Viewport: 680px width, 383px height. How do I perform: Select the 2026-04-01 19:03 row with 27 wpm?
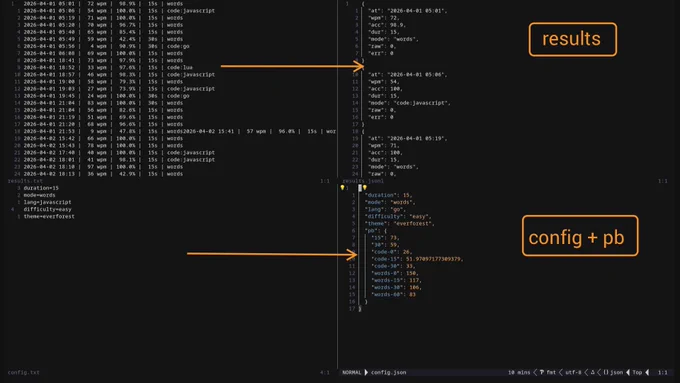click(x=119, y=88)
